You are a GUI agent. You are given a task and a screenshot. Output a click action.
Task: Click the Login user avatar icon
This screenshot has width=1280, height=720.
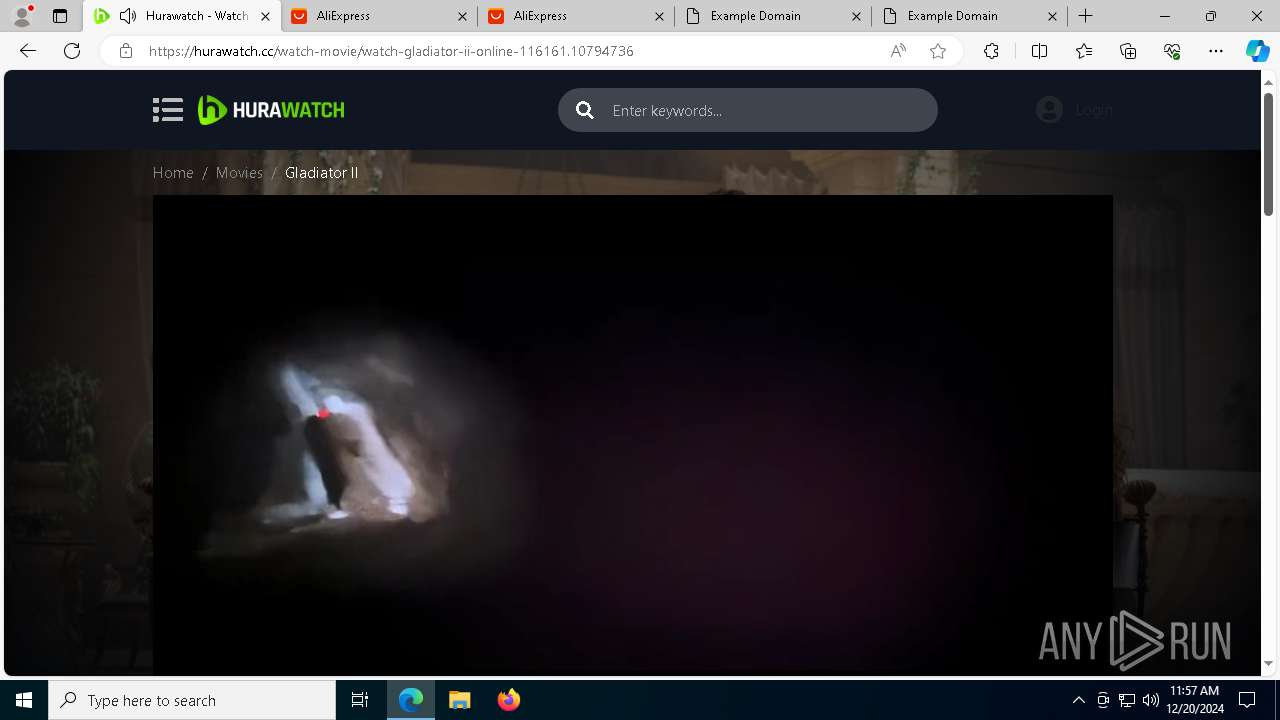pyautogui.click(x=1049, y=110)
